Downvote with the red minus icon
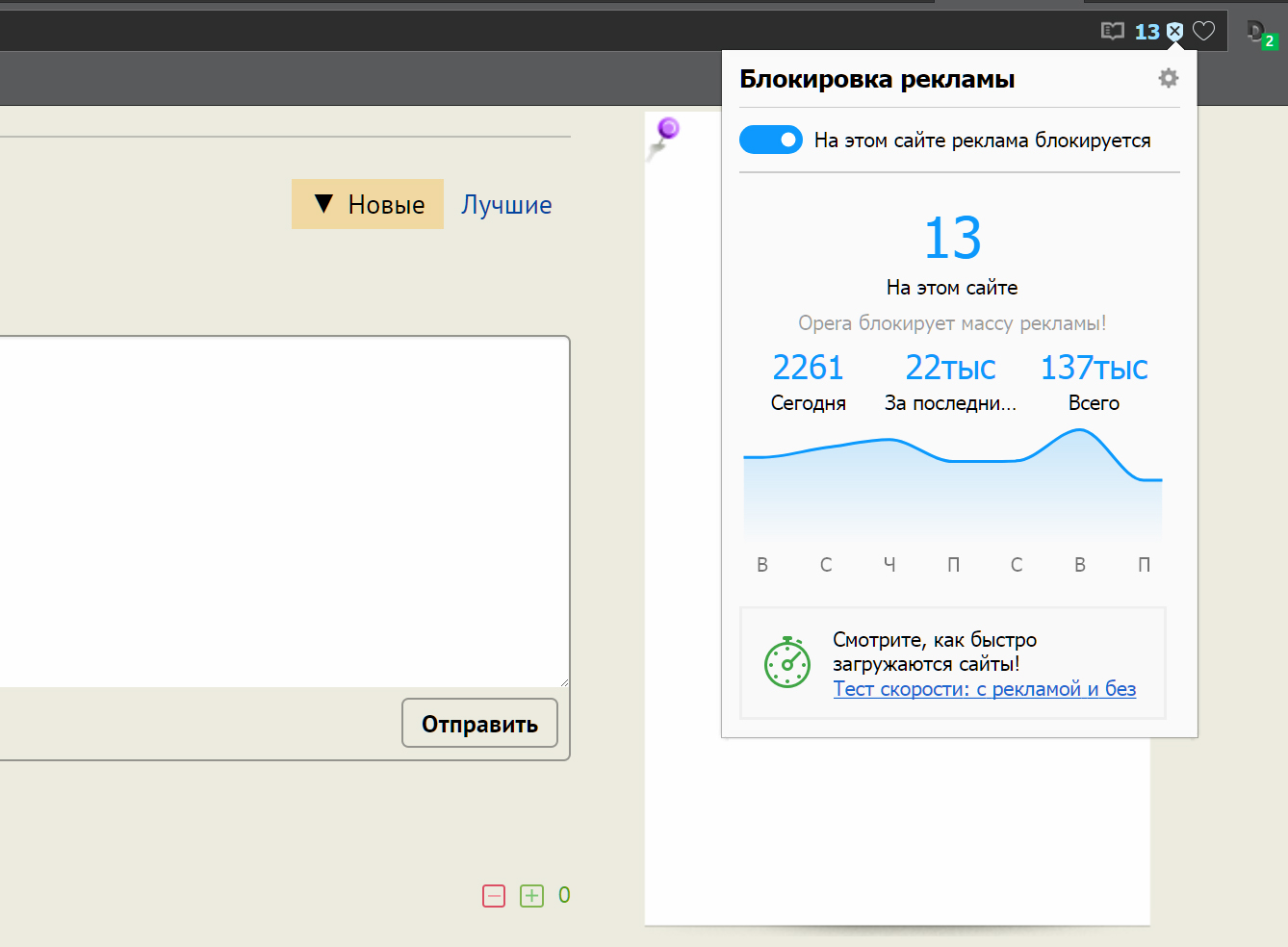 tap(494, 896)
